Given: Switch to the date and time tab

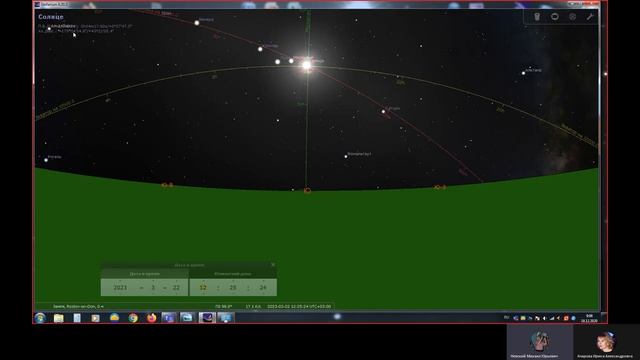Looking at the screenshot, I should pos(144,274).
